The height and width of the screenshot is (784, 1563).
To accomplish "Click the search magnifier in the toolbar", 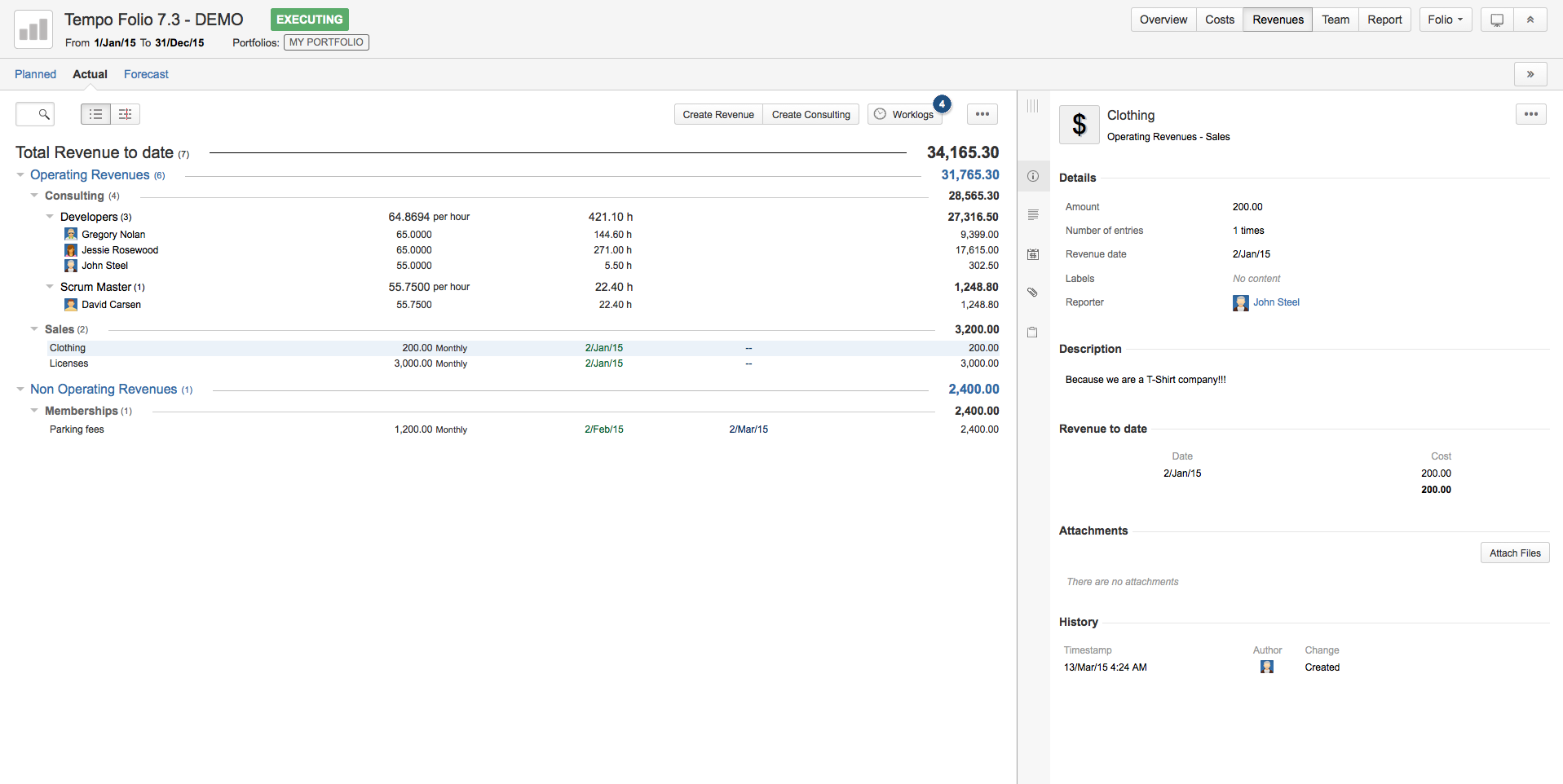I will pos(35,114).
